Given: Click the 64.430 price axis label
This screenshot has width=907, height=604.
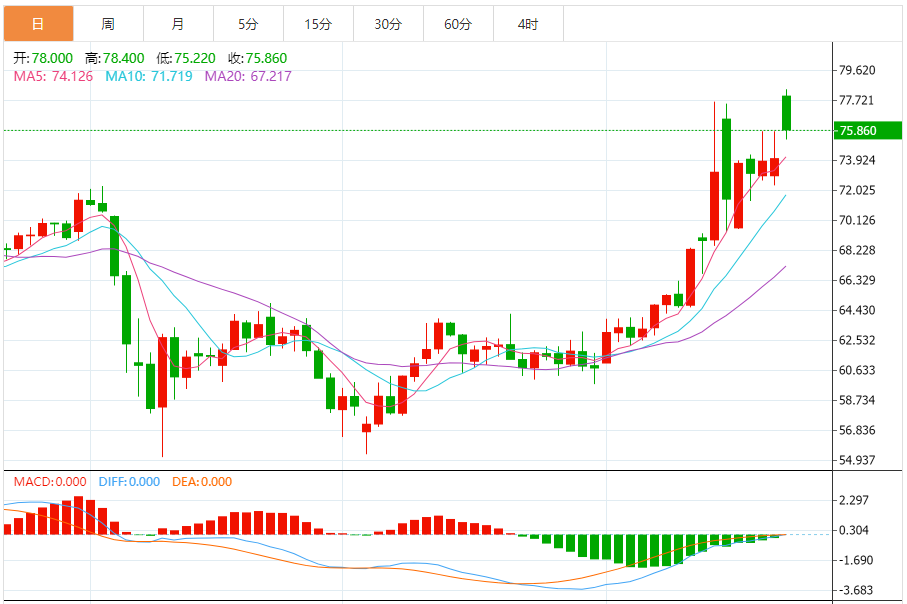Looking at the screenshot, I should click(857, 310).
